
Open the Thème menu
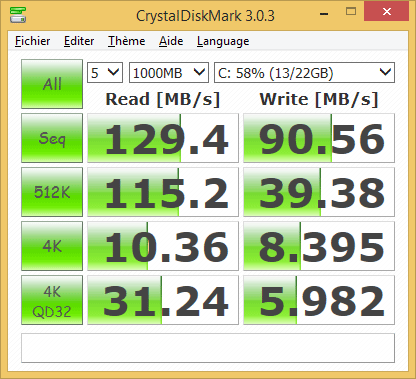[x=127, y=41]
